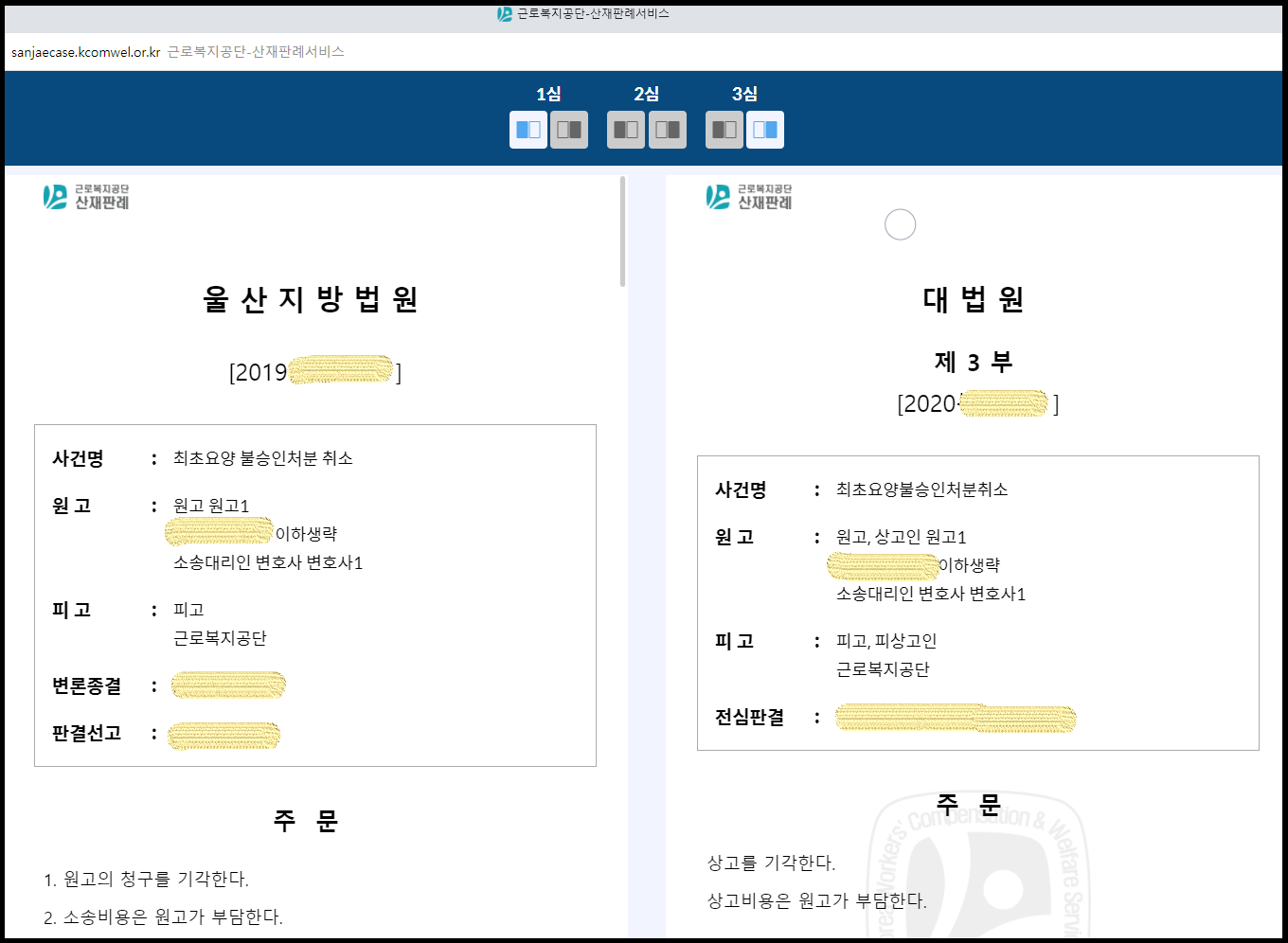
Task: Click 근로복지공단 under 피고 in left document
Action: point(220,638)
